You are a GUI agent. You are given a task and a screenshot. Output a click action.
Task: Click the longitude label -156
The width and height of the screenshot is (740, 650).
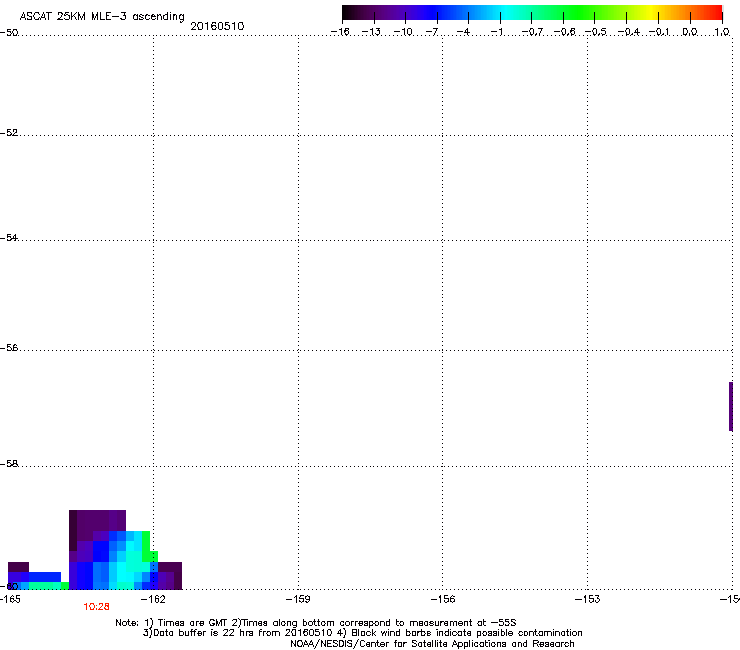443,599
